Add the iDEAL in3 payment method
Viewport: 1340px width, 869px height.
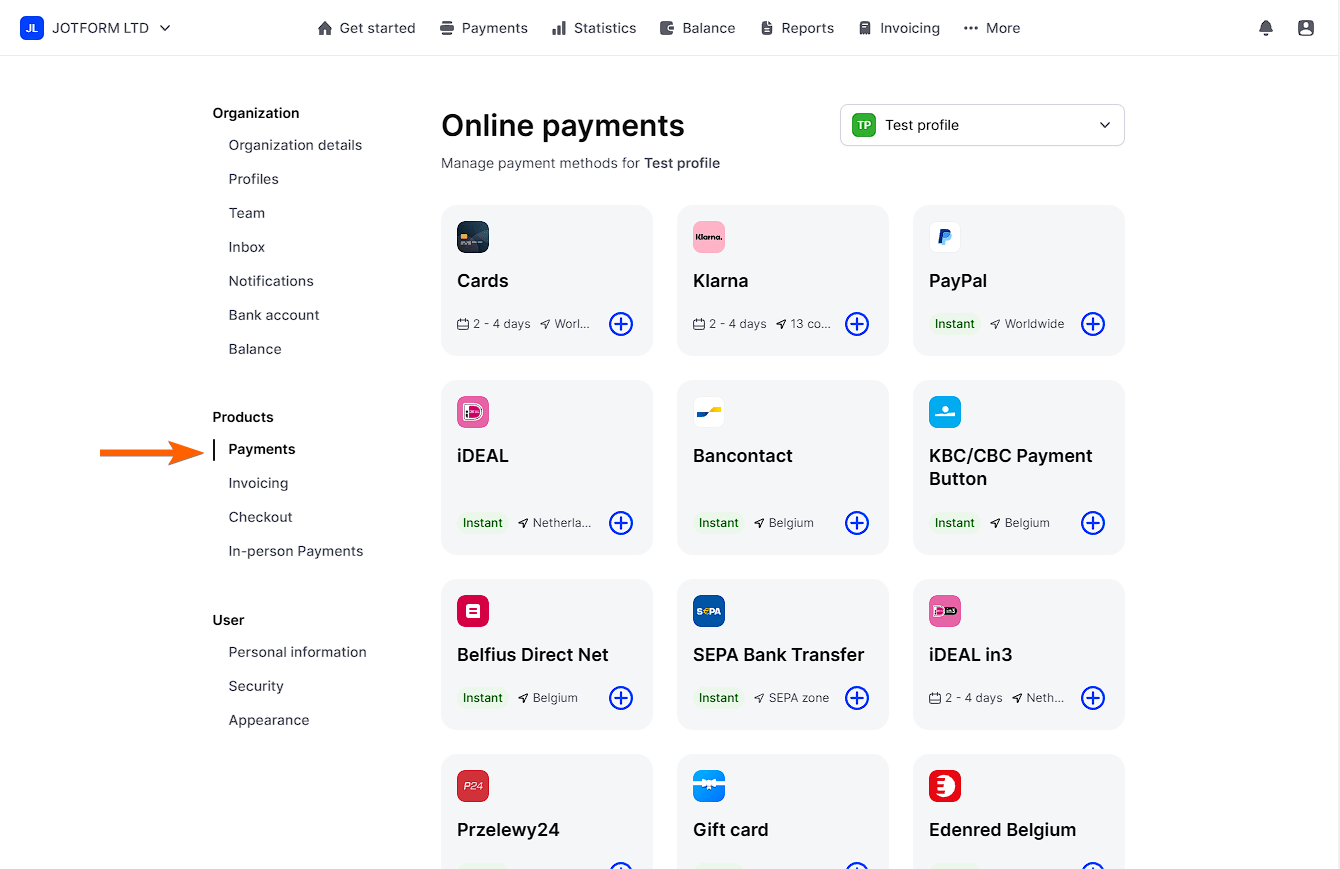1093,698
